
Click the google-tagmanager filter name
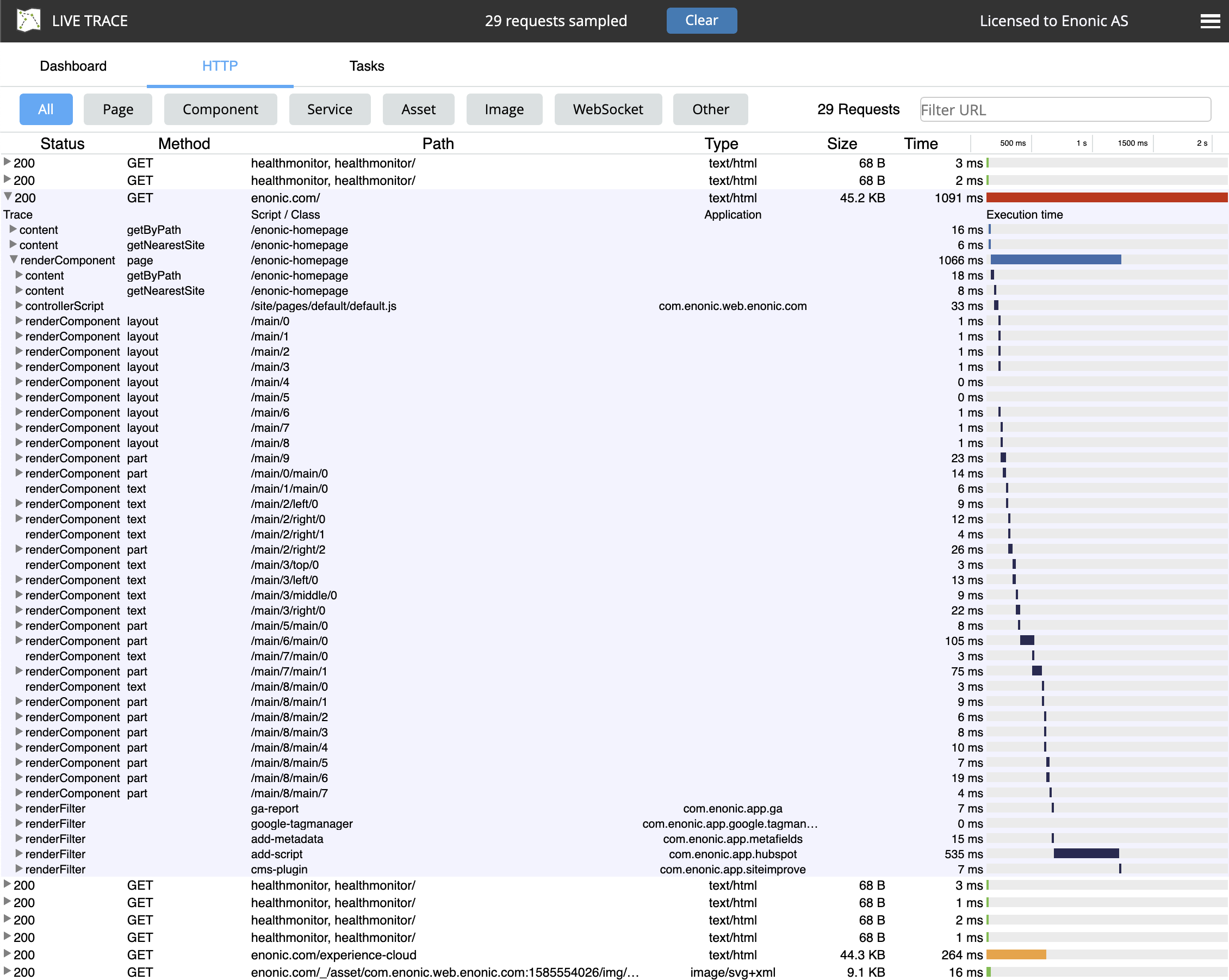[x=302, y=824]
